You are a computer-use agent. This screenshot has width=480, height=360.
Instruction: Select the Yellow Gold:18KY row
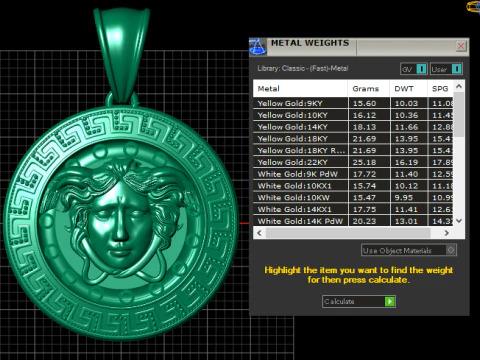(x=353, y=139)
